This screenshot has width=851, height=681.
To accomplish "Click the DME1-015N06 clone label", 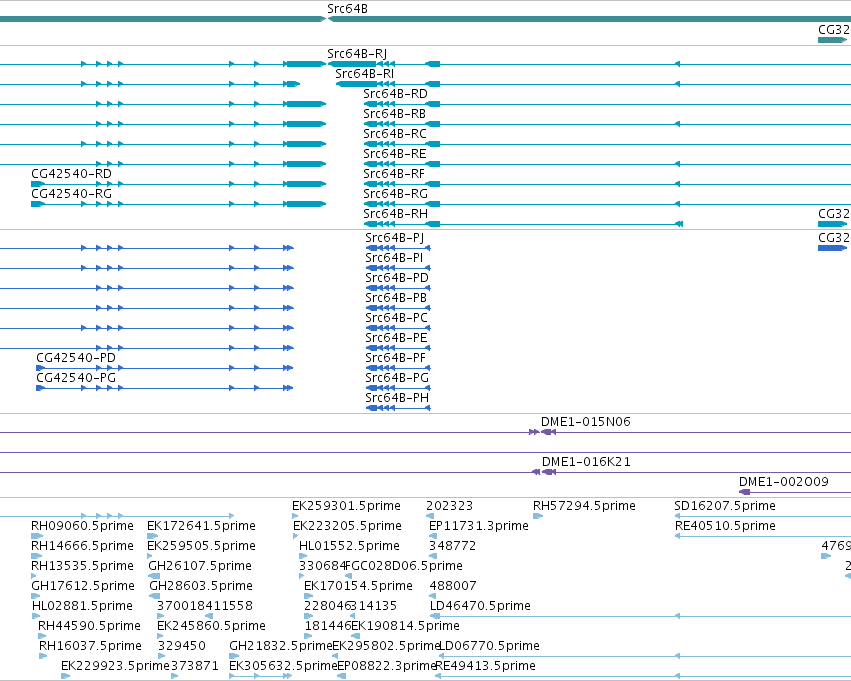I will click(x=586, y=423).
